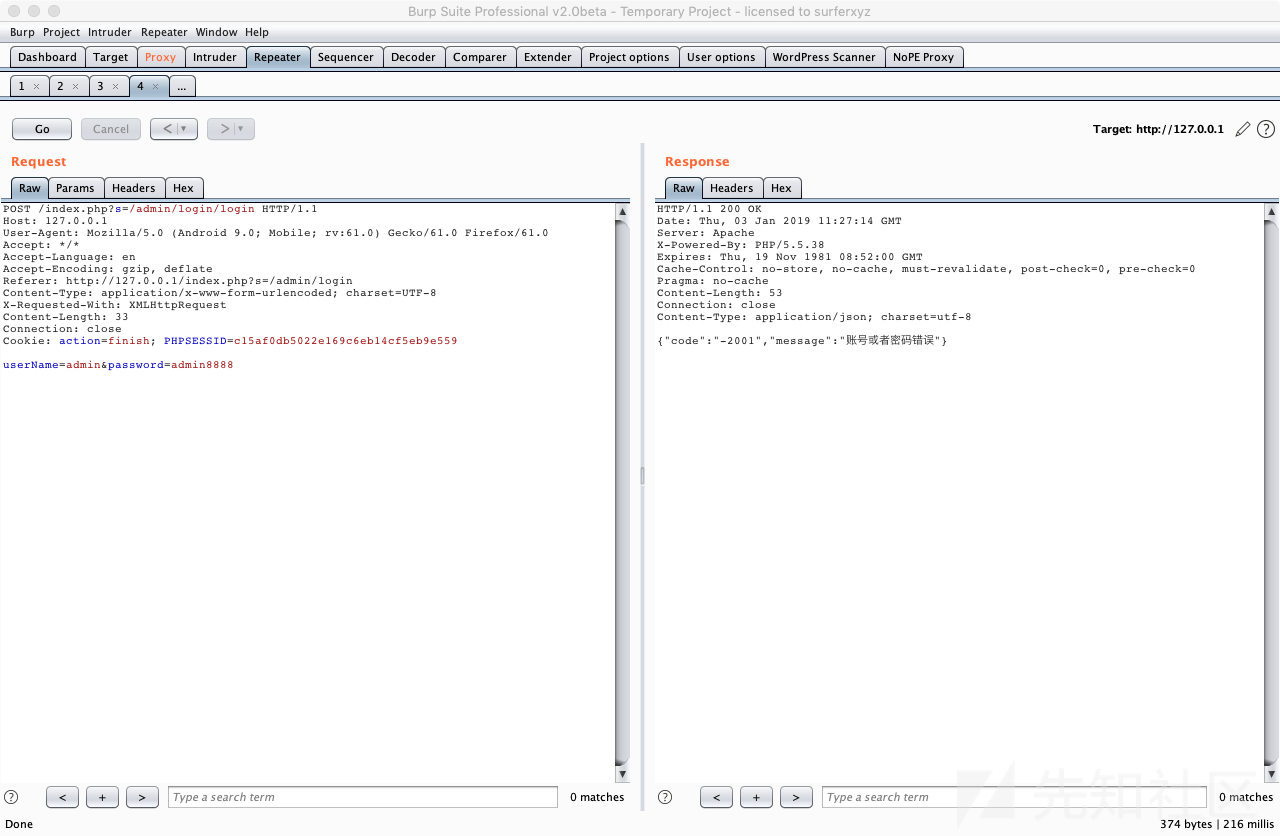Open Repeater help question mark icon
The width and height of the screenshot is (1280, 836).
(x=1266, y=129)
